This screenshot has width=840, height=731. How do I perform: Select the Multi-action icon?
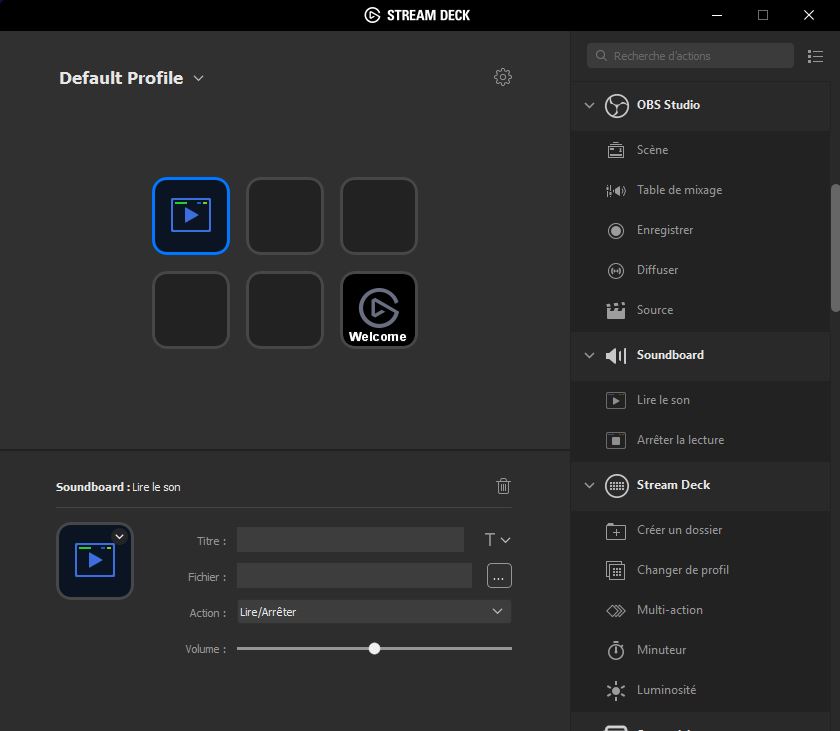(616, 611)
